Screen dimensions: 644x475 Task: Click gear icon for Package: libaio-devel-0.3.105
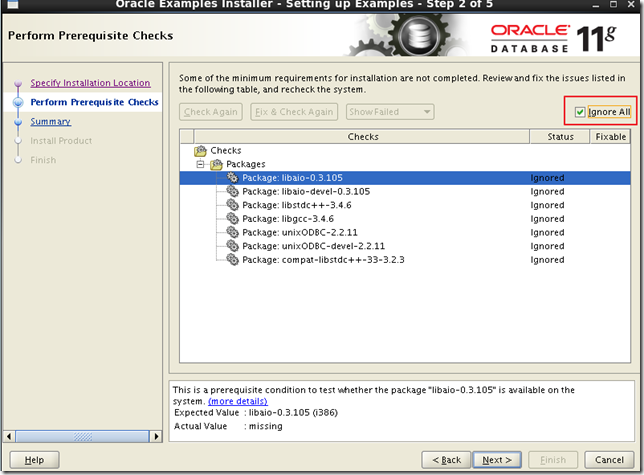232,191
